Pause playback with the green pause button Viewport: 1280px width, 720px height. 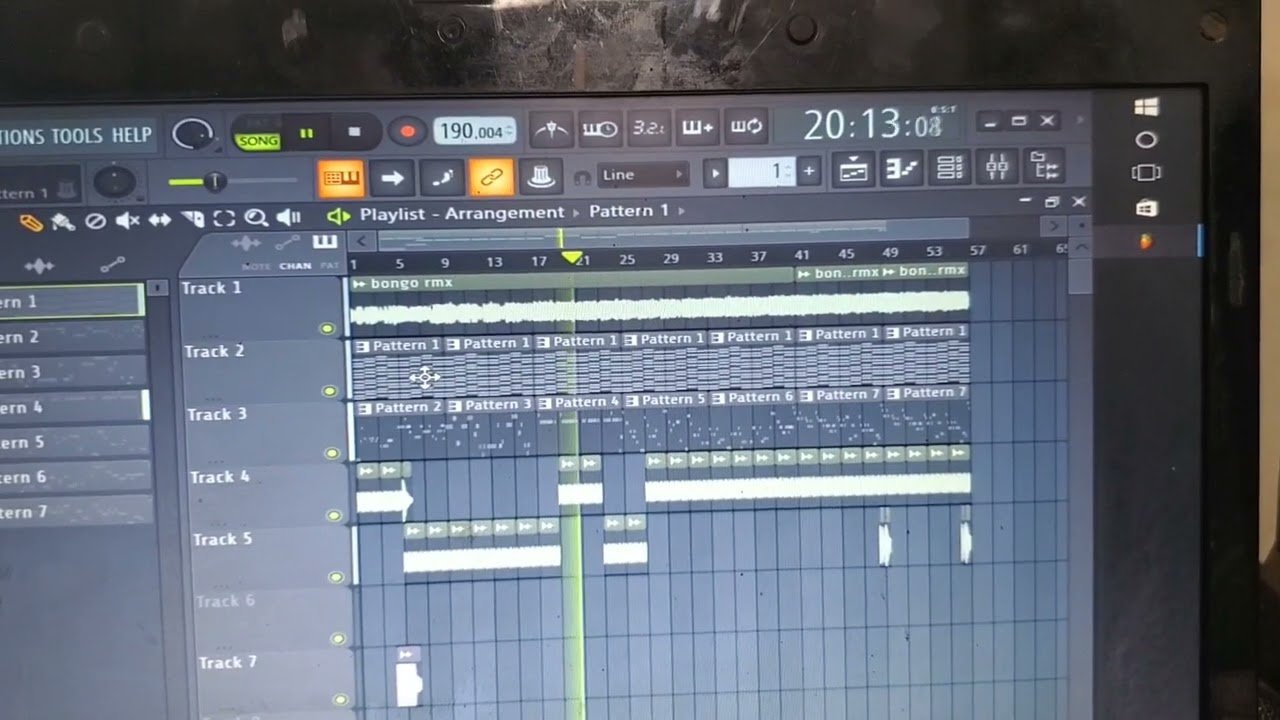(x=307, y=133)
